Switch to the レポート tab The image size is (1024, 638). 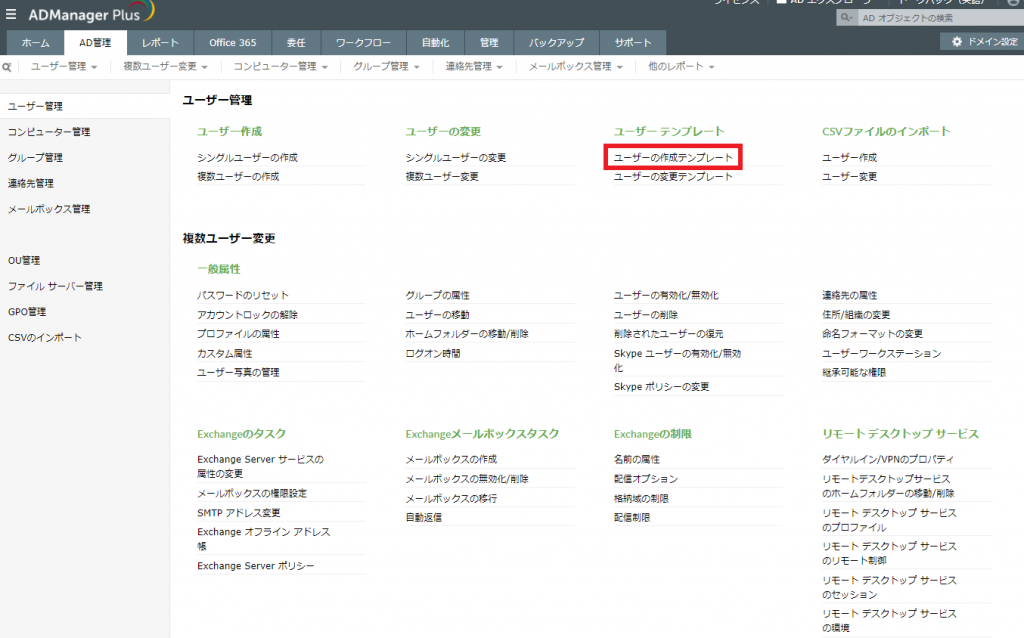159,43
